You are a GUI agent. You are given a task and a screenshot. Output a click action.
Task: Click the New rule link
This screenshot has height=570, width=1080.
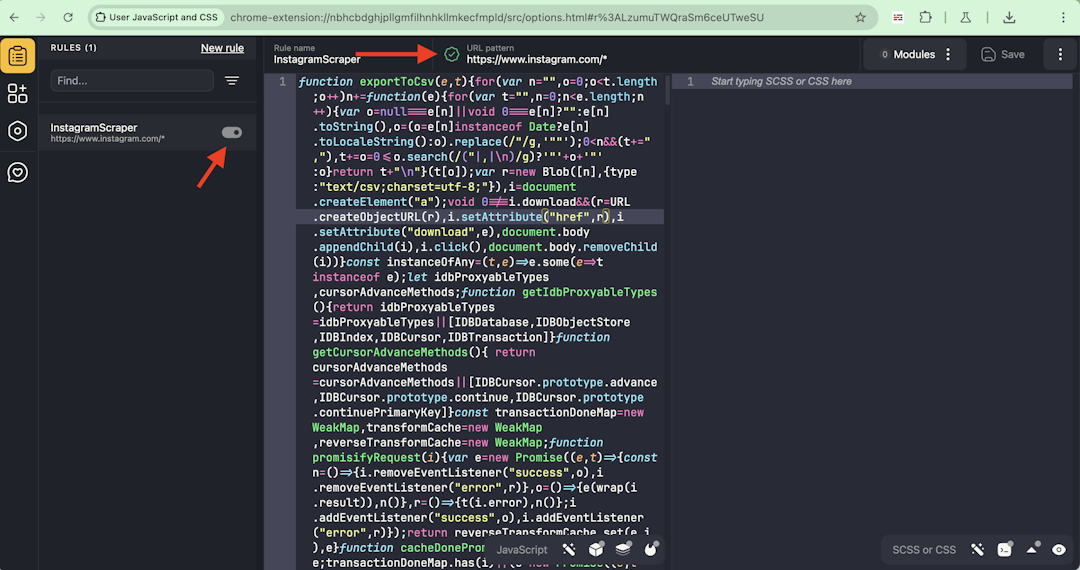(x=222, y=48)
